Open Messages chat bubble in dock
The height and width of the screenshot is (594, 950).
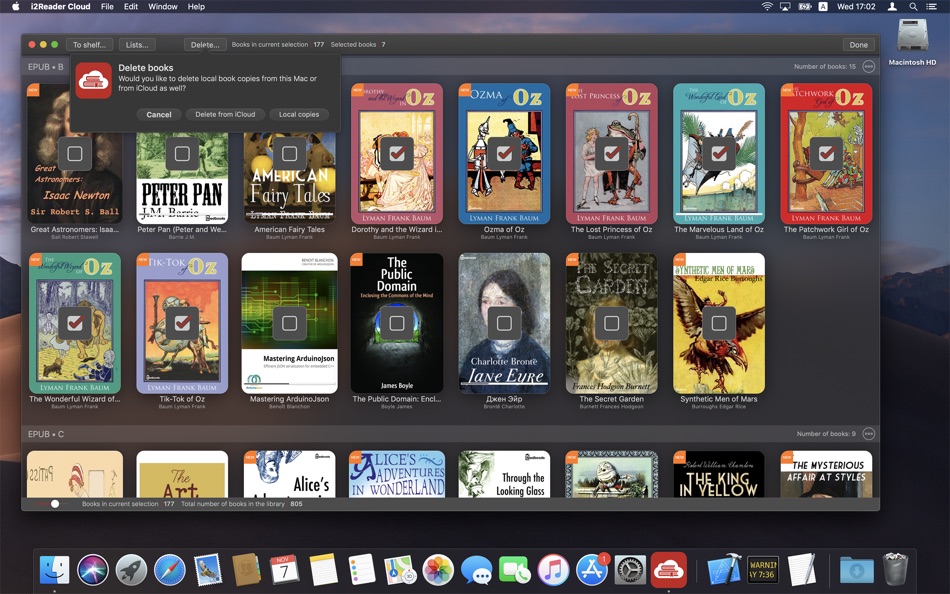coord(477,570)
